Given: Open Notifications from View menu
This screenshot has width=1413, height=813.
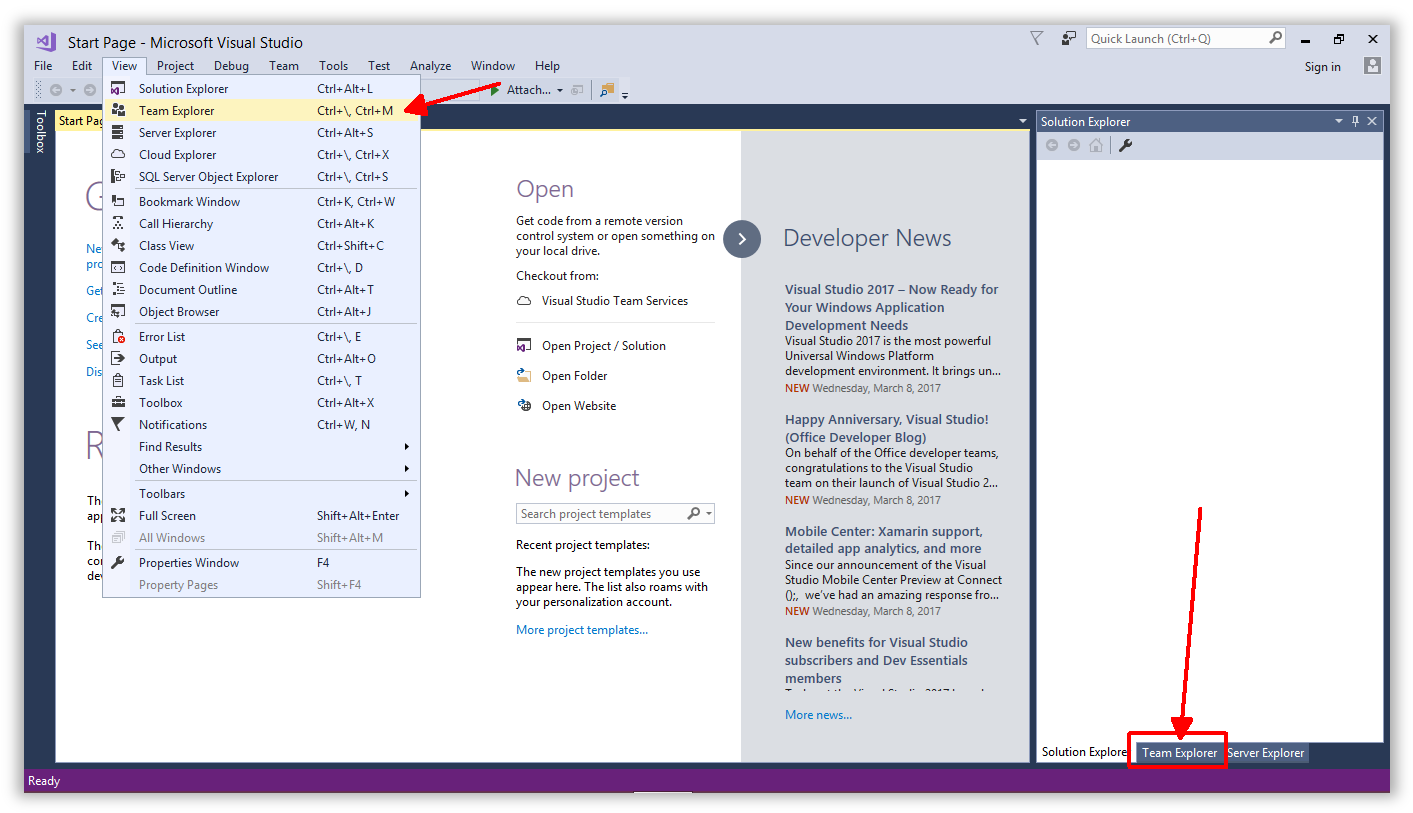Looking at the screenshot, I should (x=262, y=425).
